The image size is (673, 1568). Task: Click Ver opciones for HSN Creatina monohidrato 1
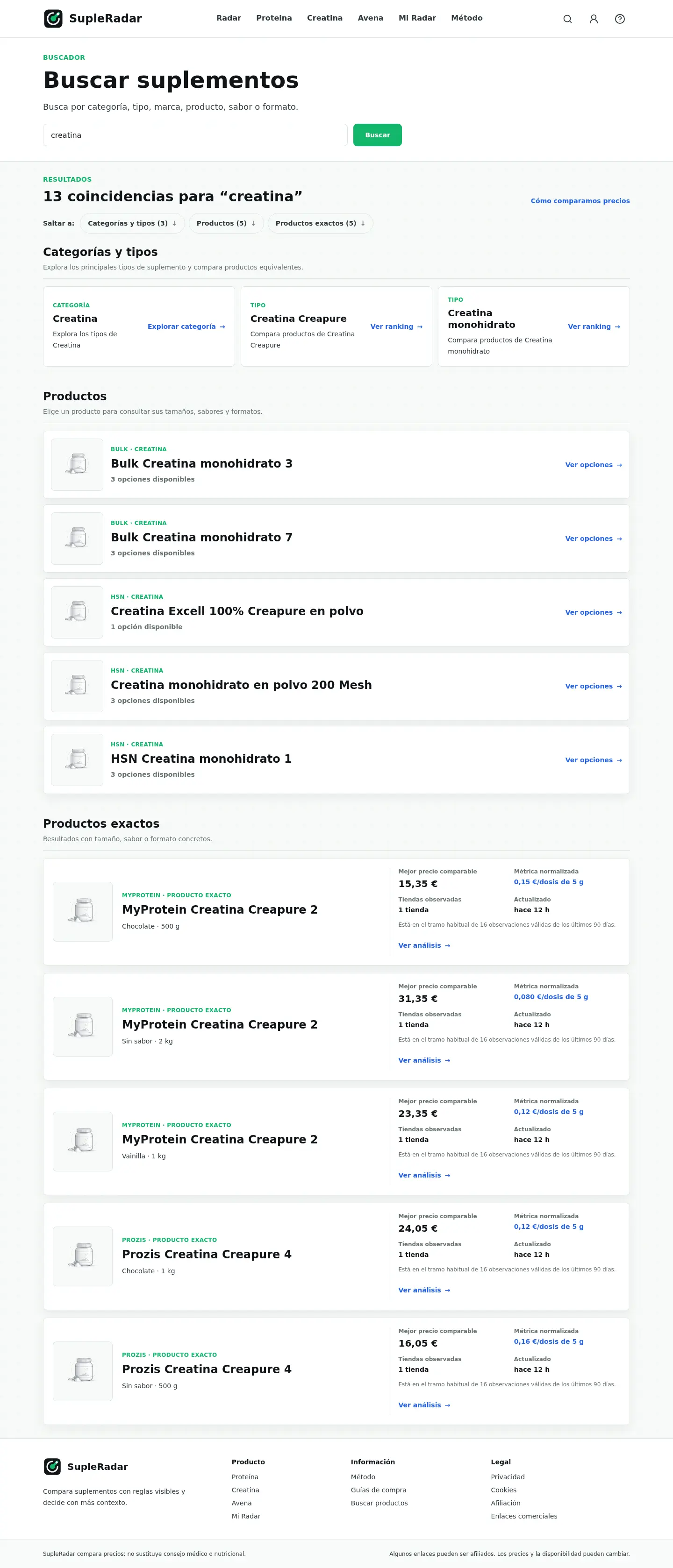point(593,760)
